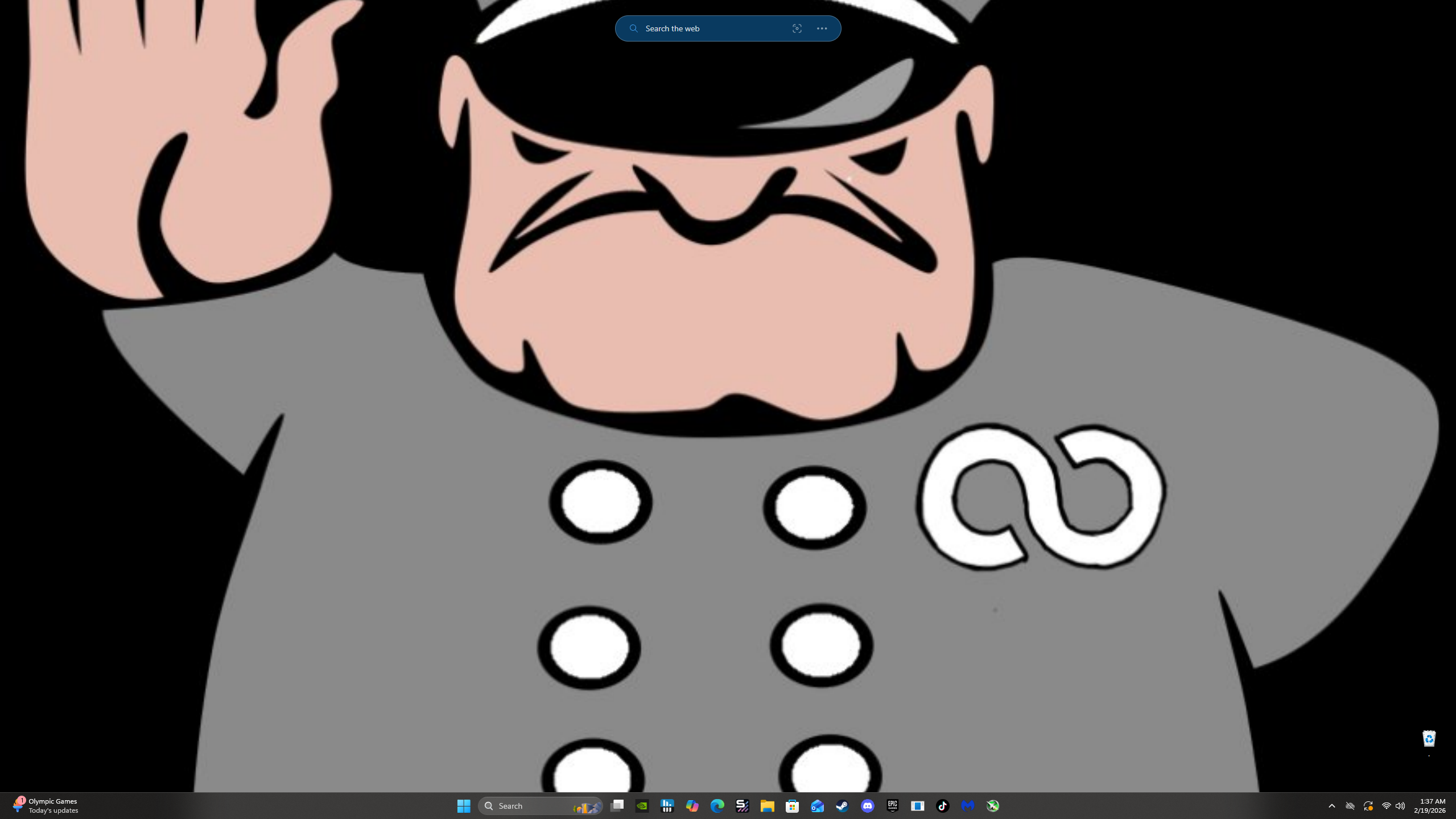Screen dimensions: 1456x819
Task: Click the Search the web input field
Action: (711, 28)
